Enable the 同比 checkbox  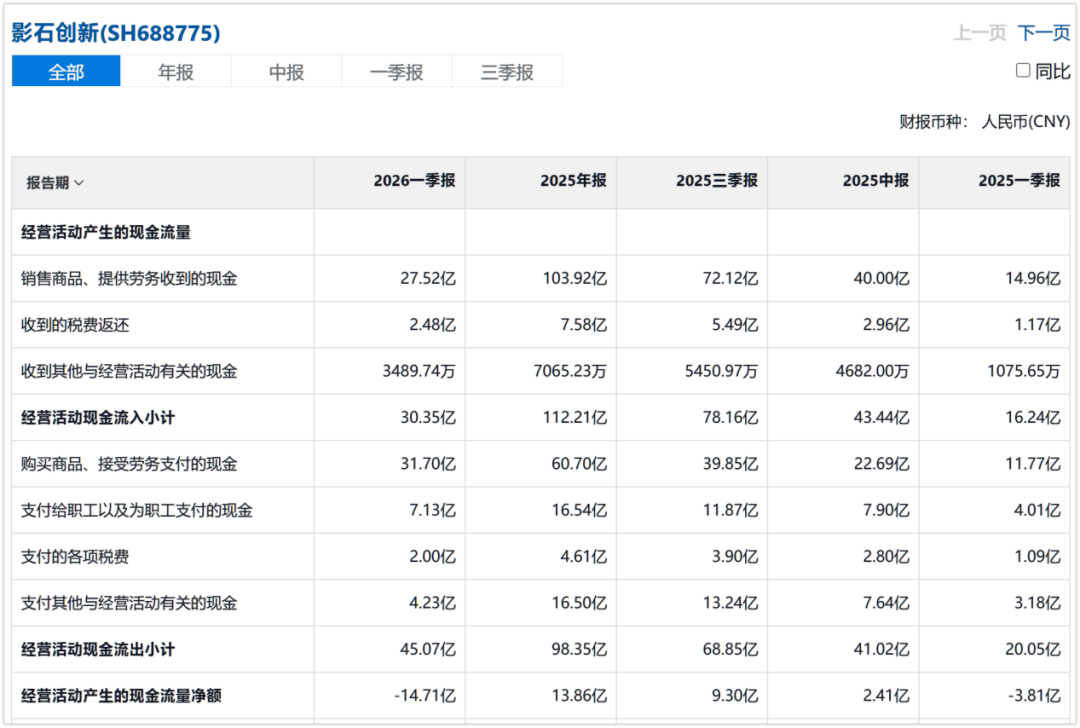tap(1024, 70)
